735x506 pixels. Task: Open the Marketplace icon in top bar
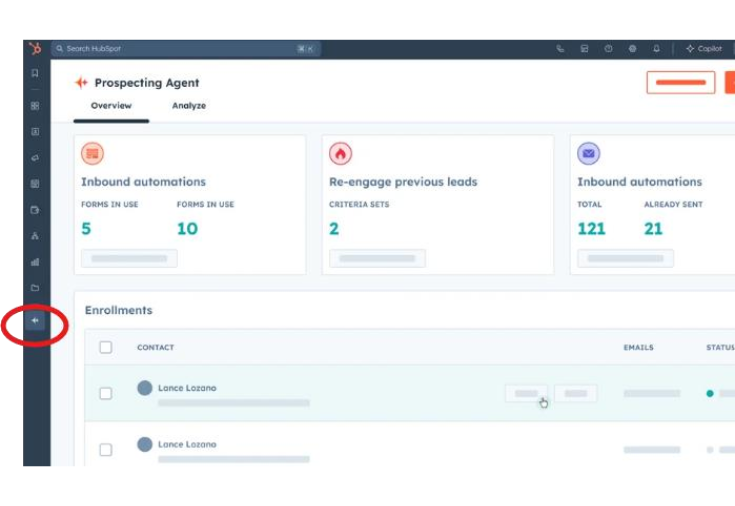[x=584, y=49]
